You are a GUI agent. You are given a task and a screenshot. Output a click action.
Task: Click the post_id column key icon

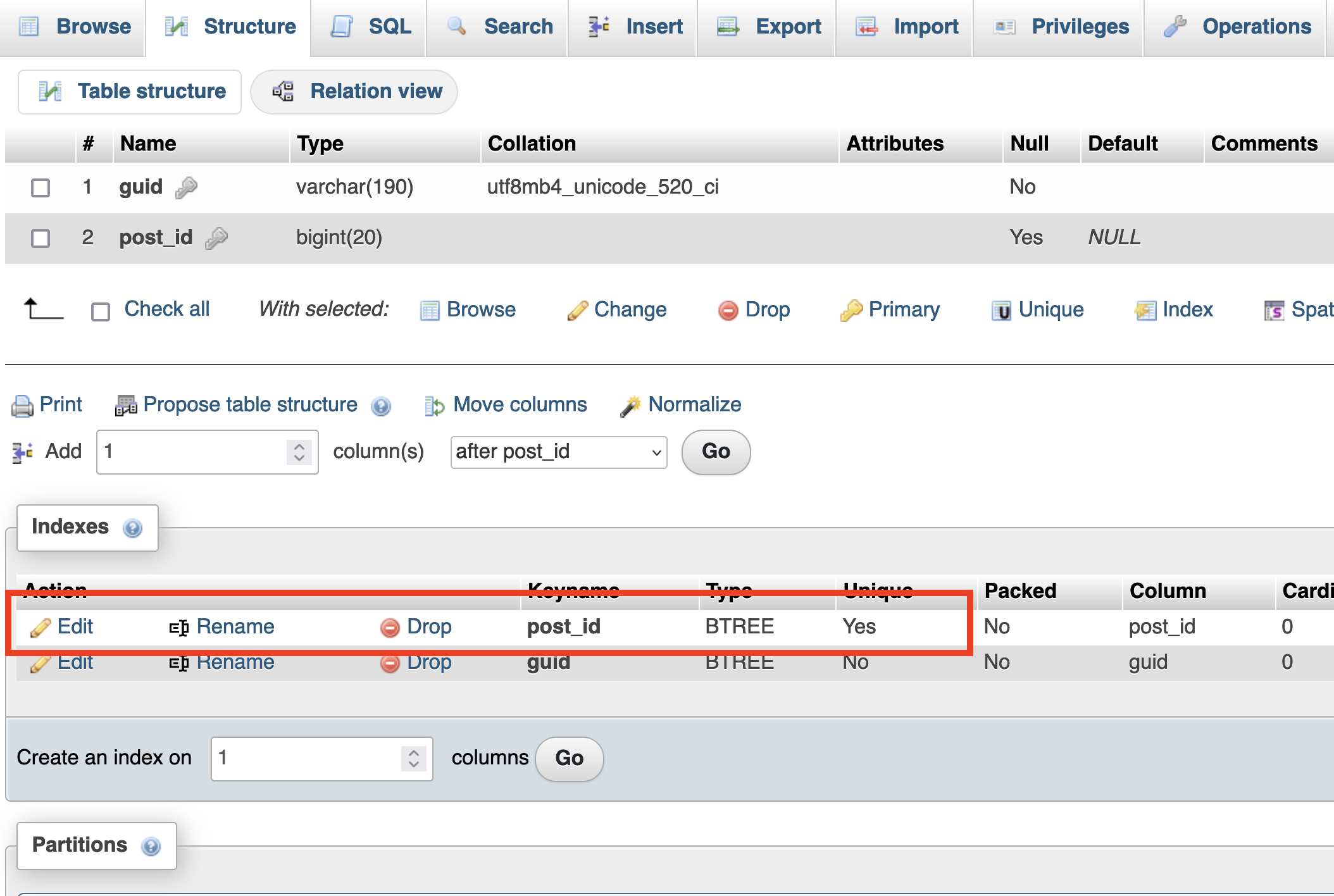click(216, 238)
